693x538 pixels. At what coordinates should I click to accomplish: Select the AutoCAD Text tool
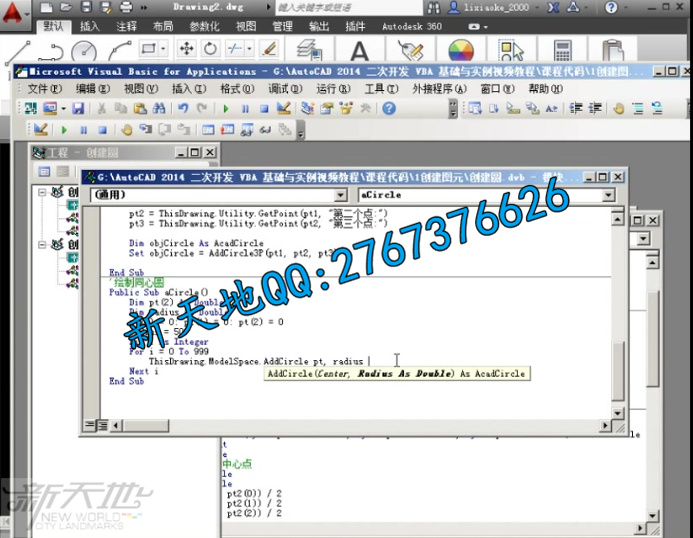point(359,50)
